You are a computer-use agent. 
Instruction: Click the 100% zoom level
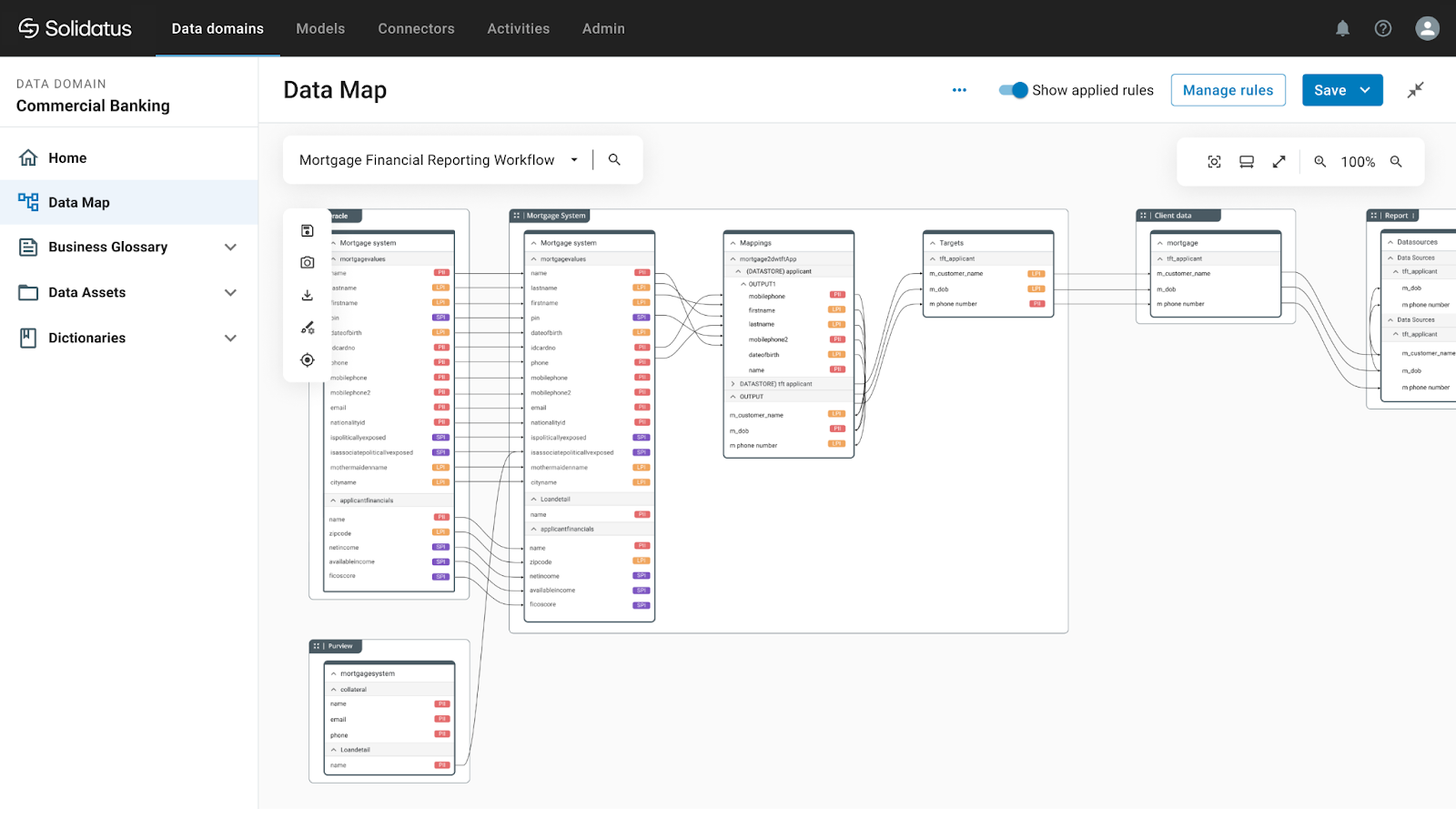tap(1358, 162)
